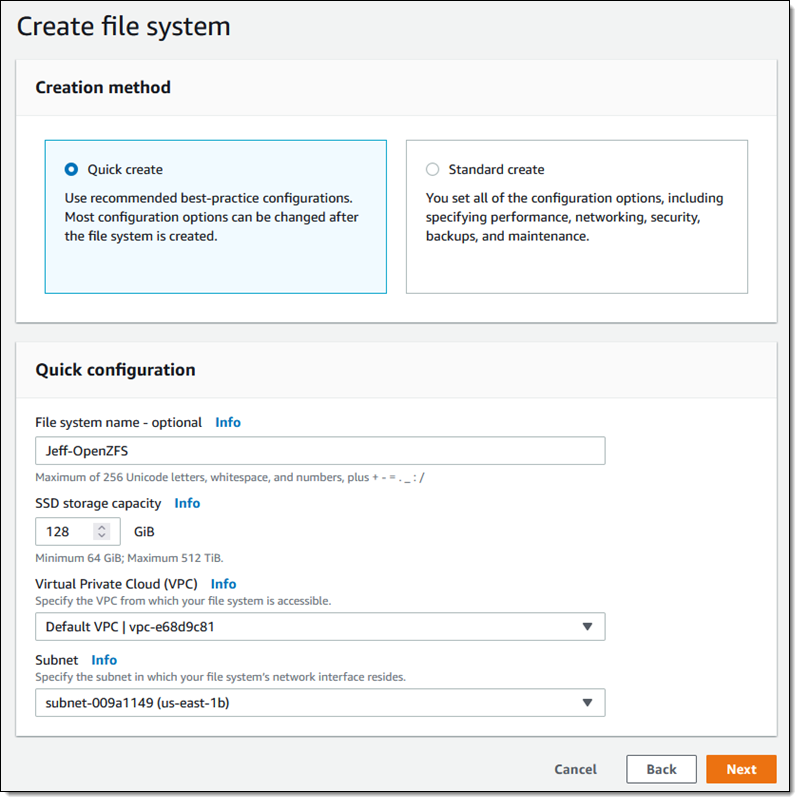Expand the Subnet dropdown arrow

587,703
